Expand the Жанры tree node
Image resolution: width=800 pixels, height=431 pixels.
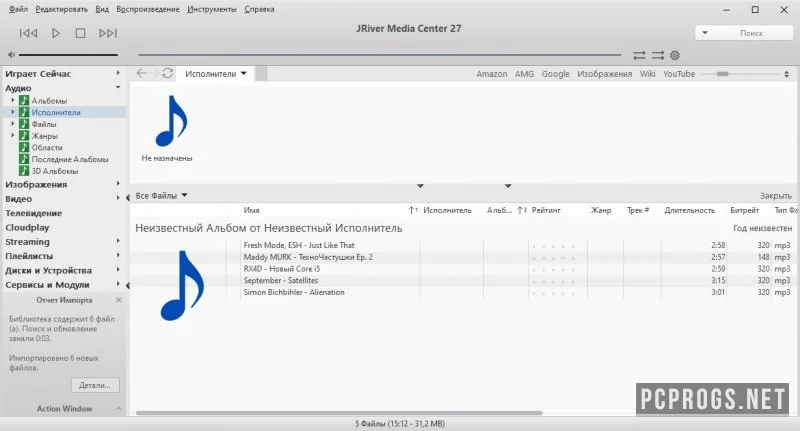point(13,135)
